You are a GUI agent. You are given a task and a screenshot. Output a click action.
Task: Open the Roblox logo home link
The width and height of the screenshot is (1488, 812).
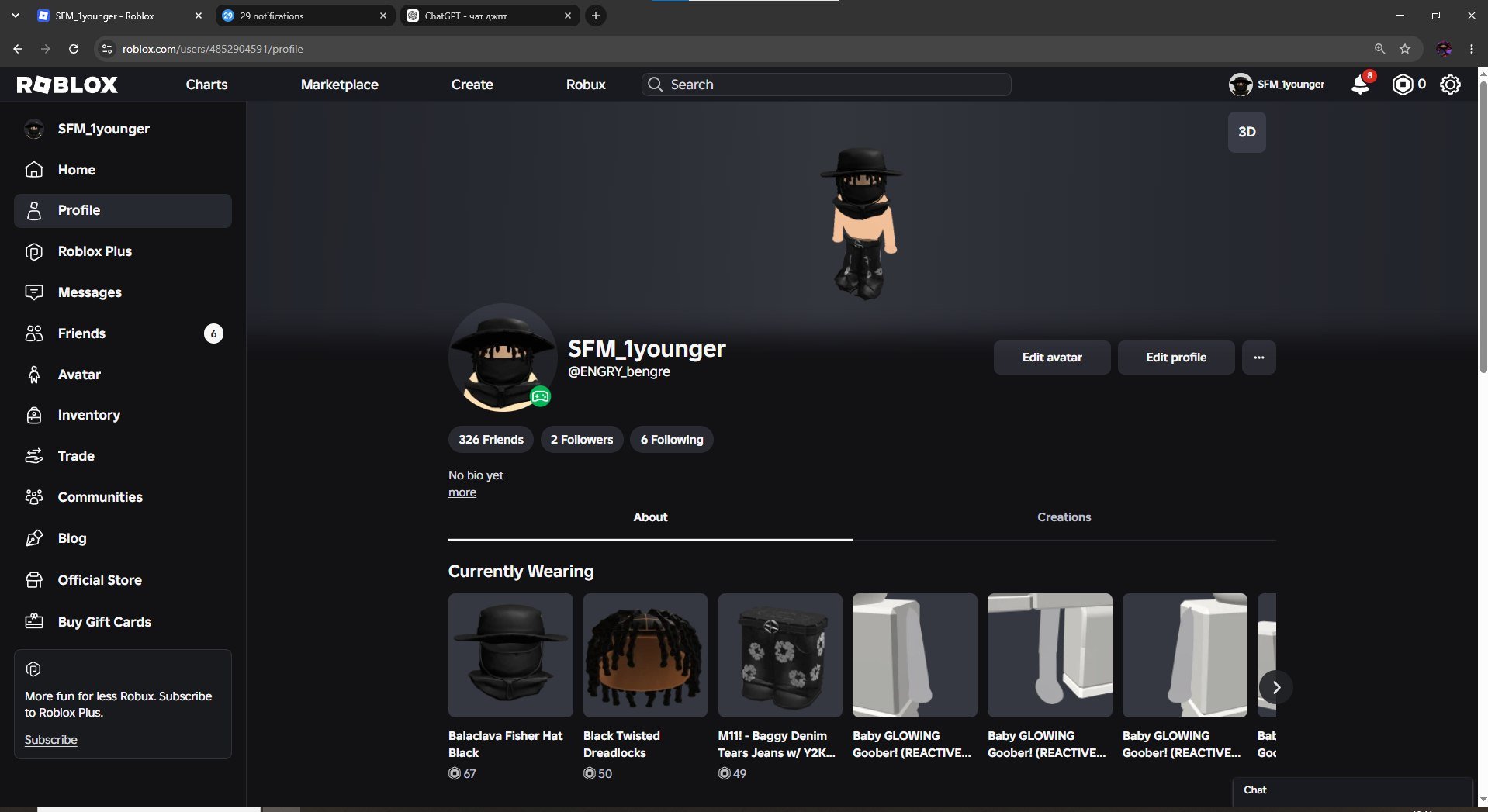coord(67,85)
